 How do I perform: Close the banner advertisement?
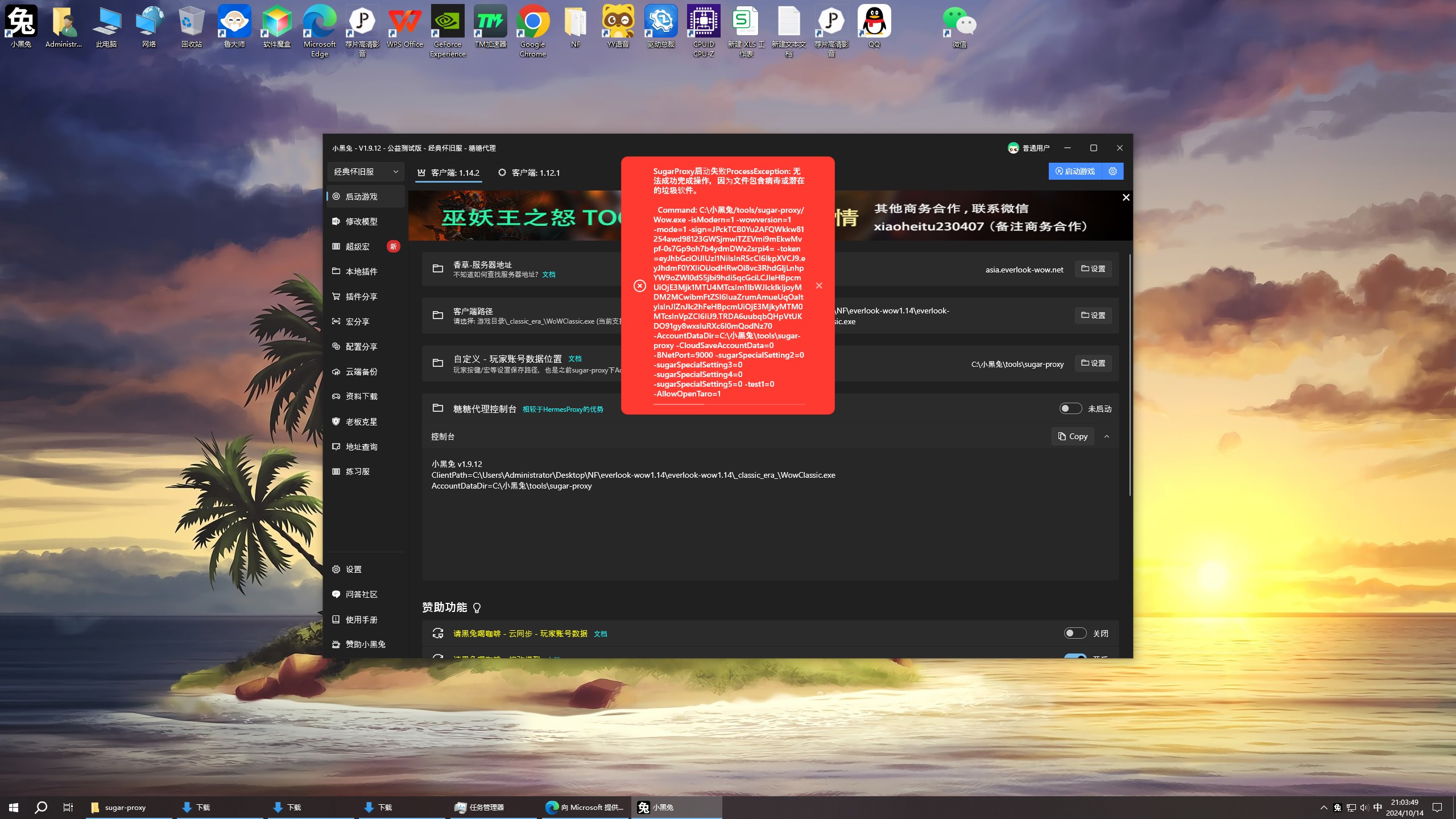click(x=1126, y=197)
